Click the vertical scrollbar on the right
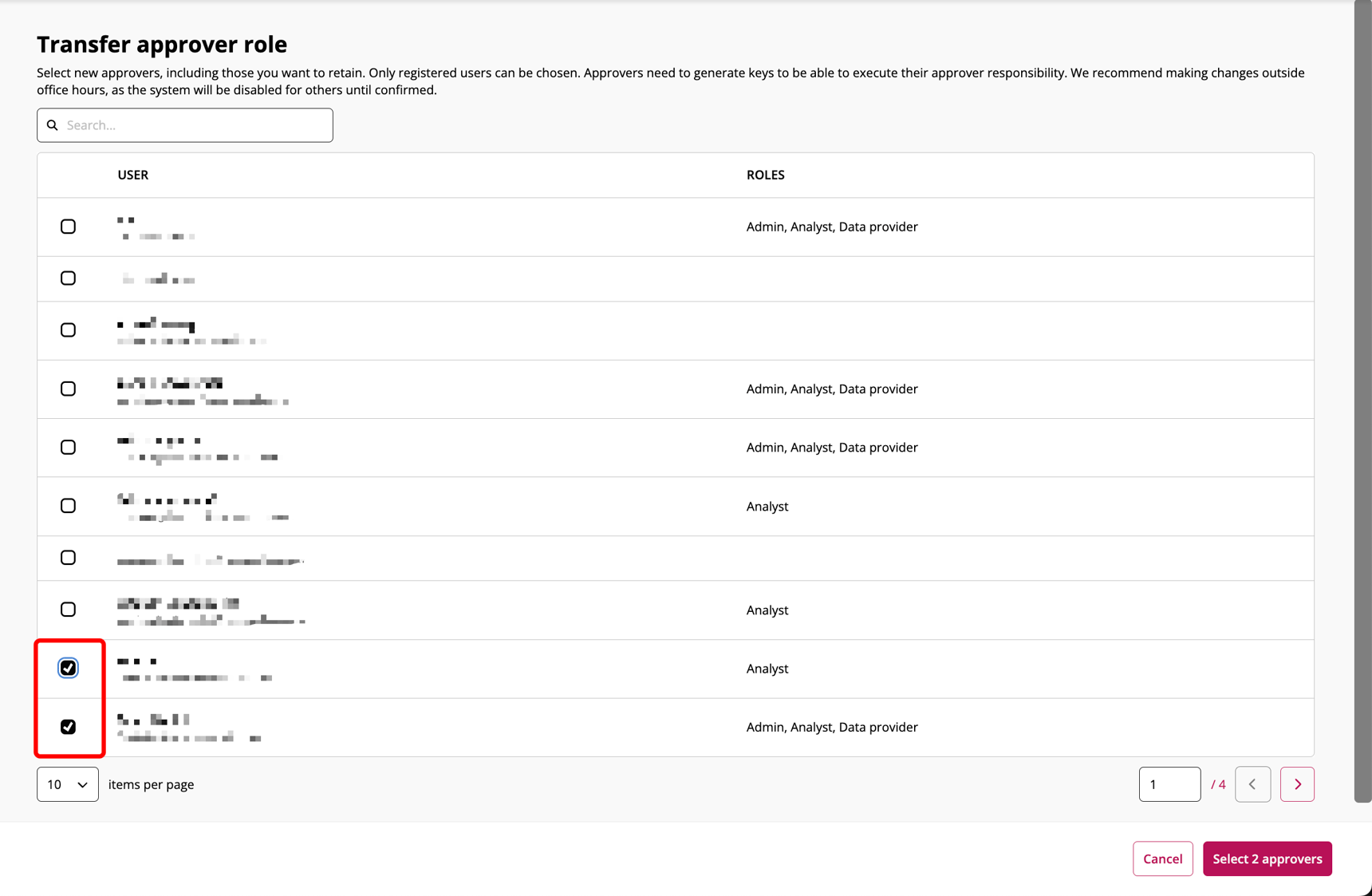1372x896 pixels. [1362, 399]
